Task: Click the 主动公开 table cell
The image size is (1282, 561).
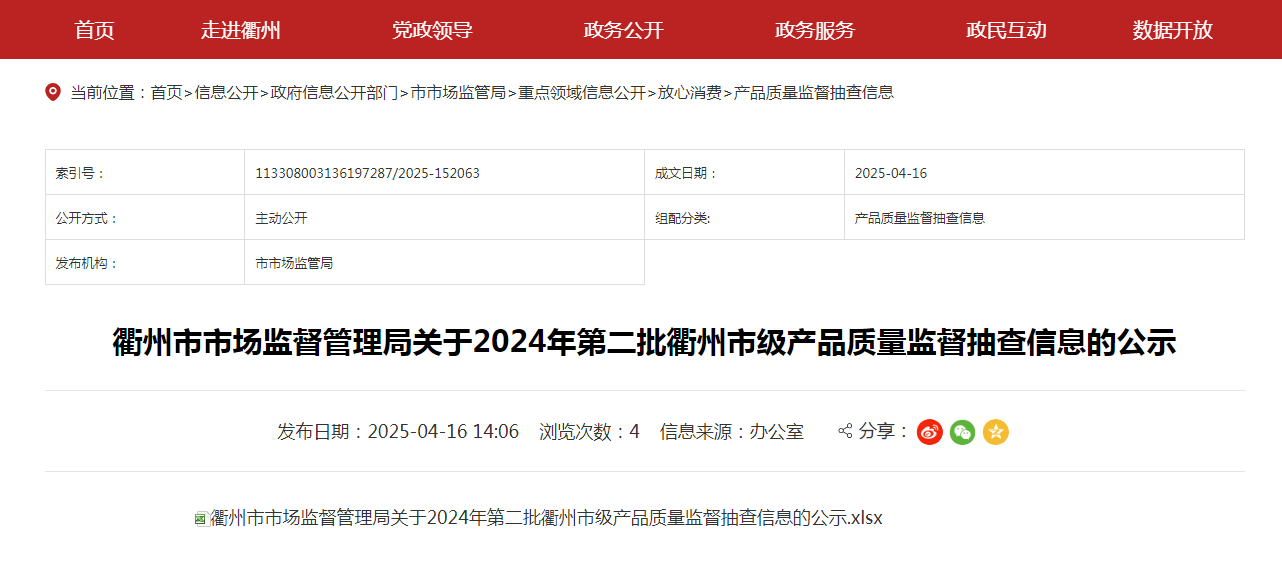Action: [x=444, y=217]
